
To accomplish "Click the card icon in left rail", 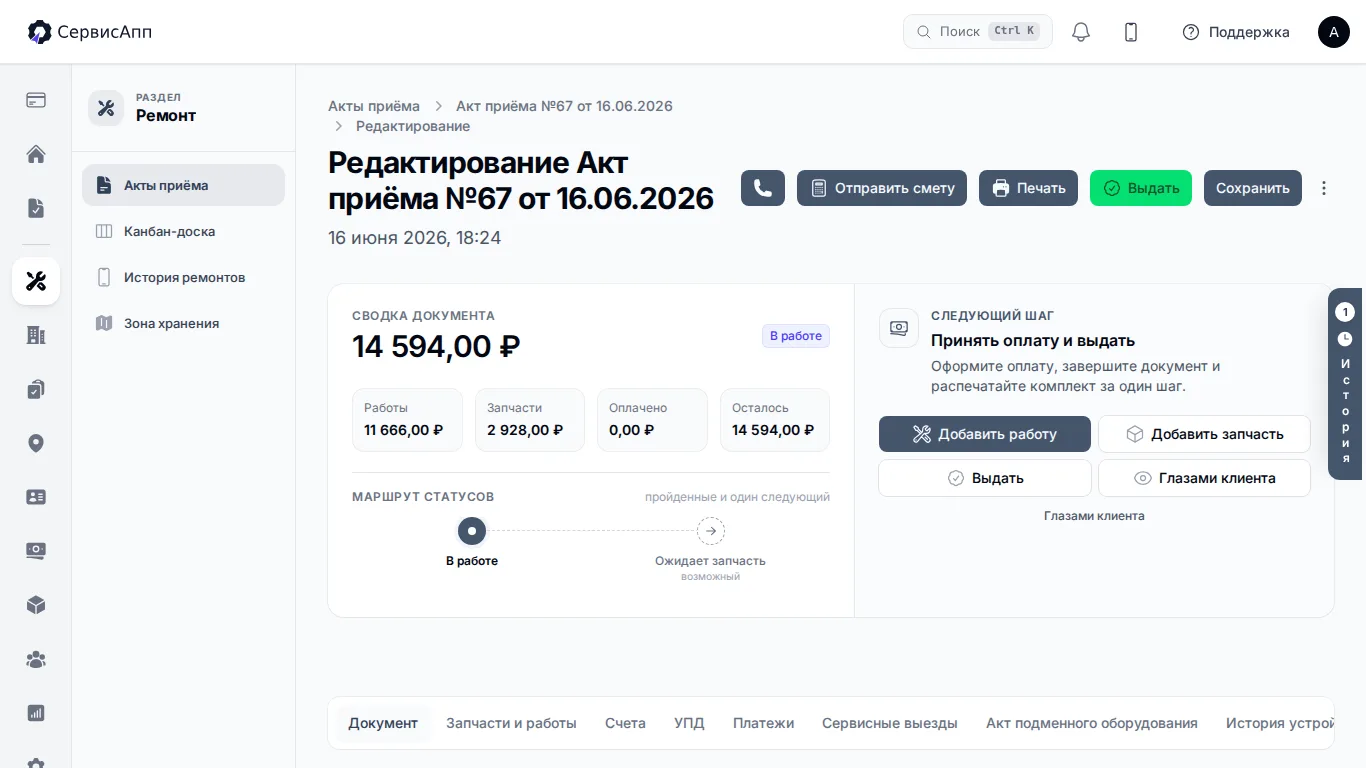I will pos(36,100).
